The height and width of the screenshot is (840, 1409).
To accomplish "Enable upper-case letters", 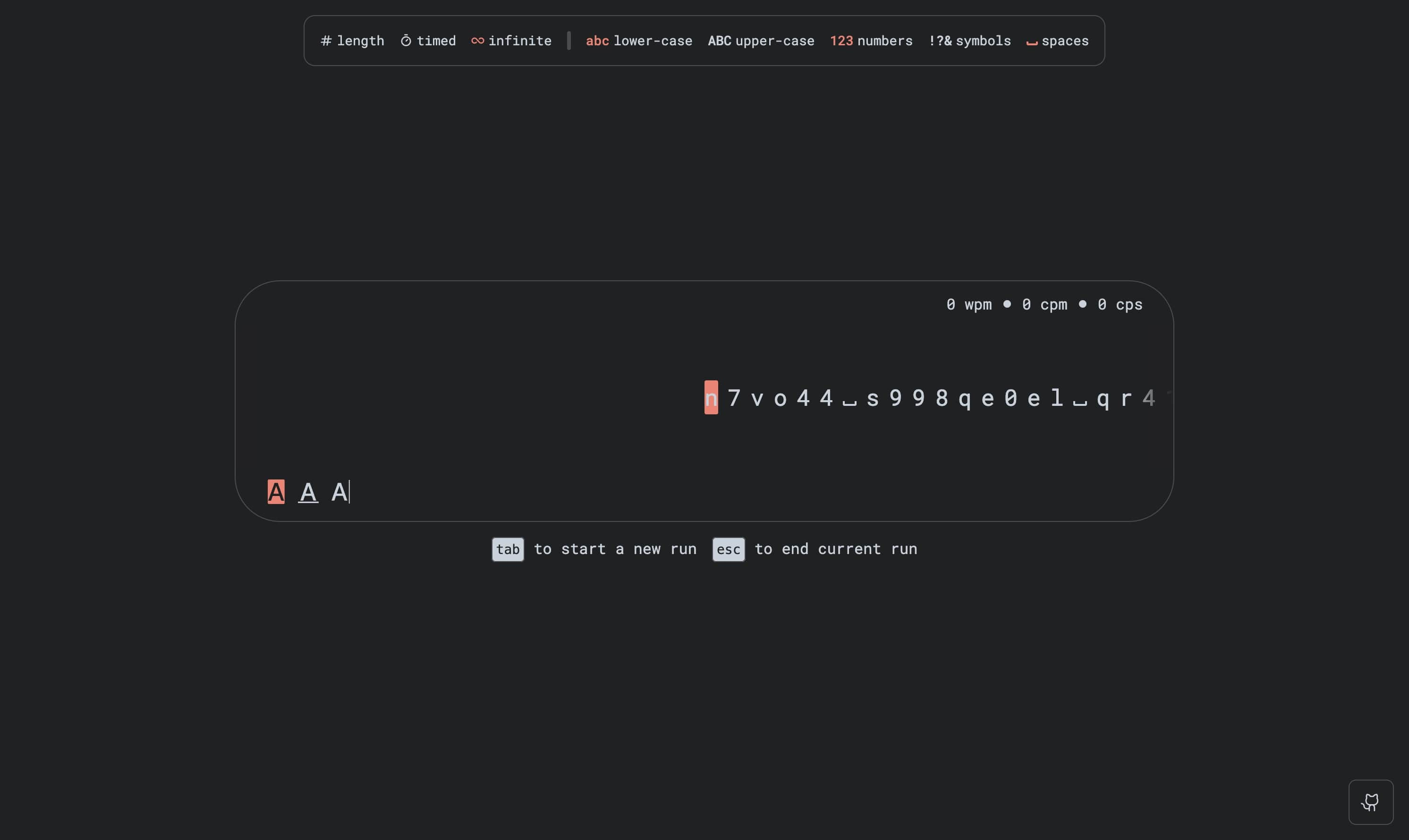I will point(761,40).
